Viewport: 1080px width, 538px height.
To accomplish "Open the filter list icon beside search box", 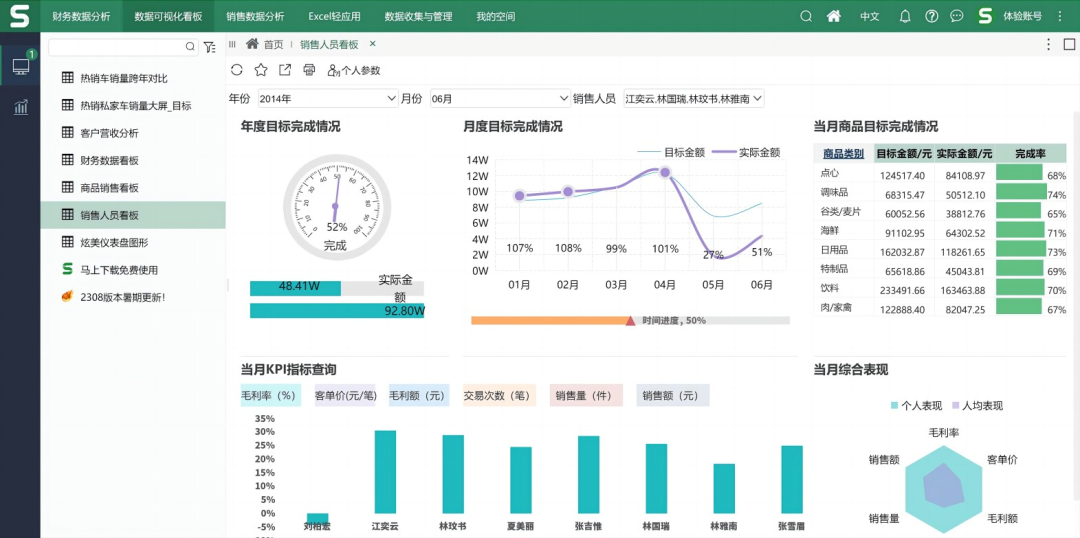I will point(209,47).
